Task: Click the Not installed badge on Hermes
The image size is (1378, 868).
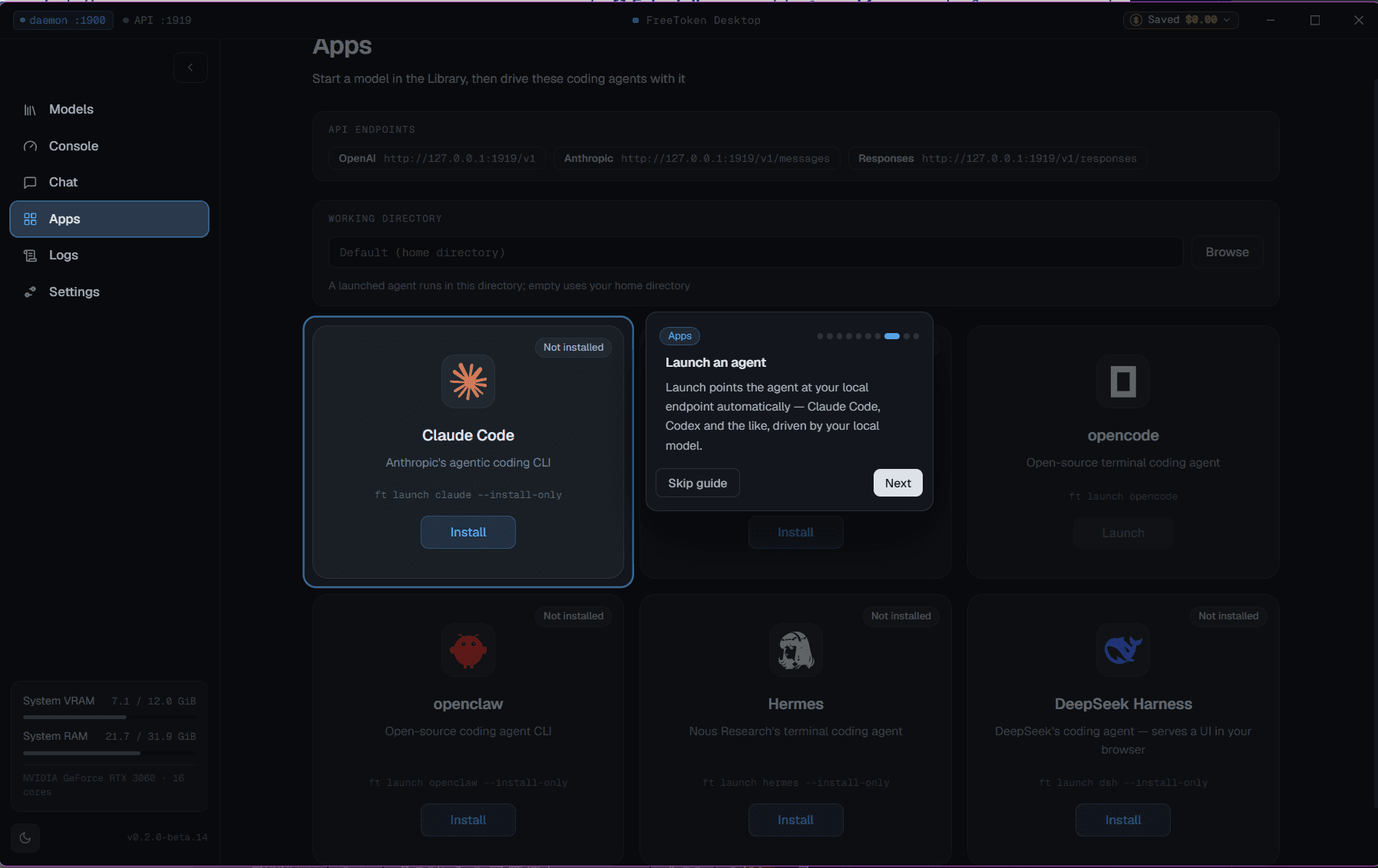Action: [x=901, y=616]
